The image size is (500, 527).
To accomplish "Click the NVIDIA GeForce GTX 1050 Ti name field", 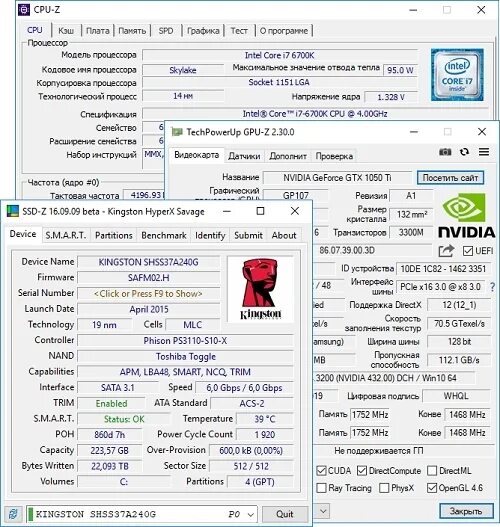I will 337,177.
